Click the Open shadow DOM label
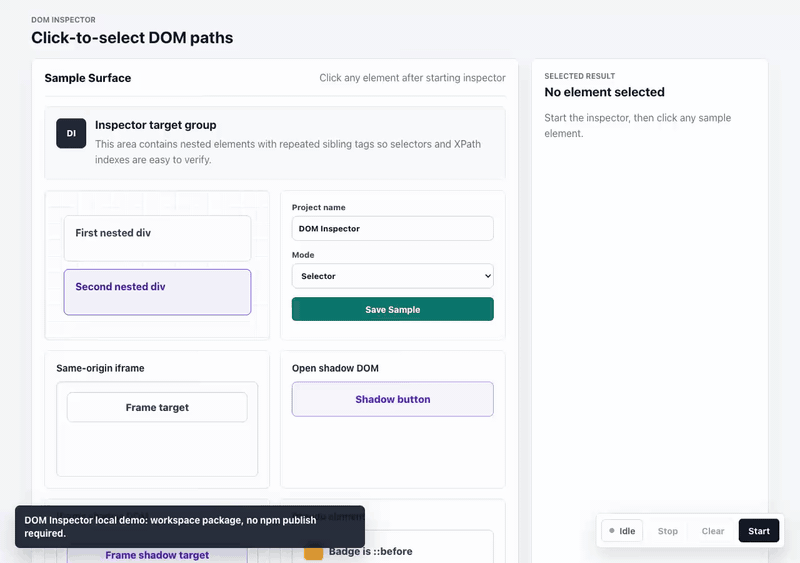800x563 pixels. (335, 368)
